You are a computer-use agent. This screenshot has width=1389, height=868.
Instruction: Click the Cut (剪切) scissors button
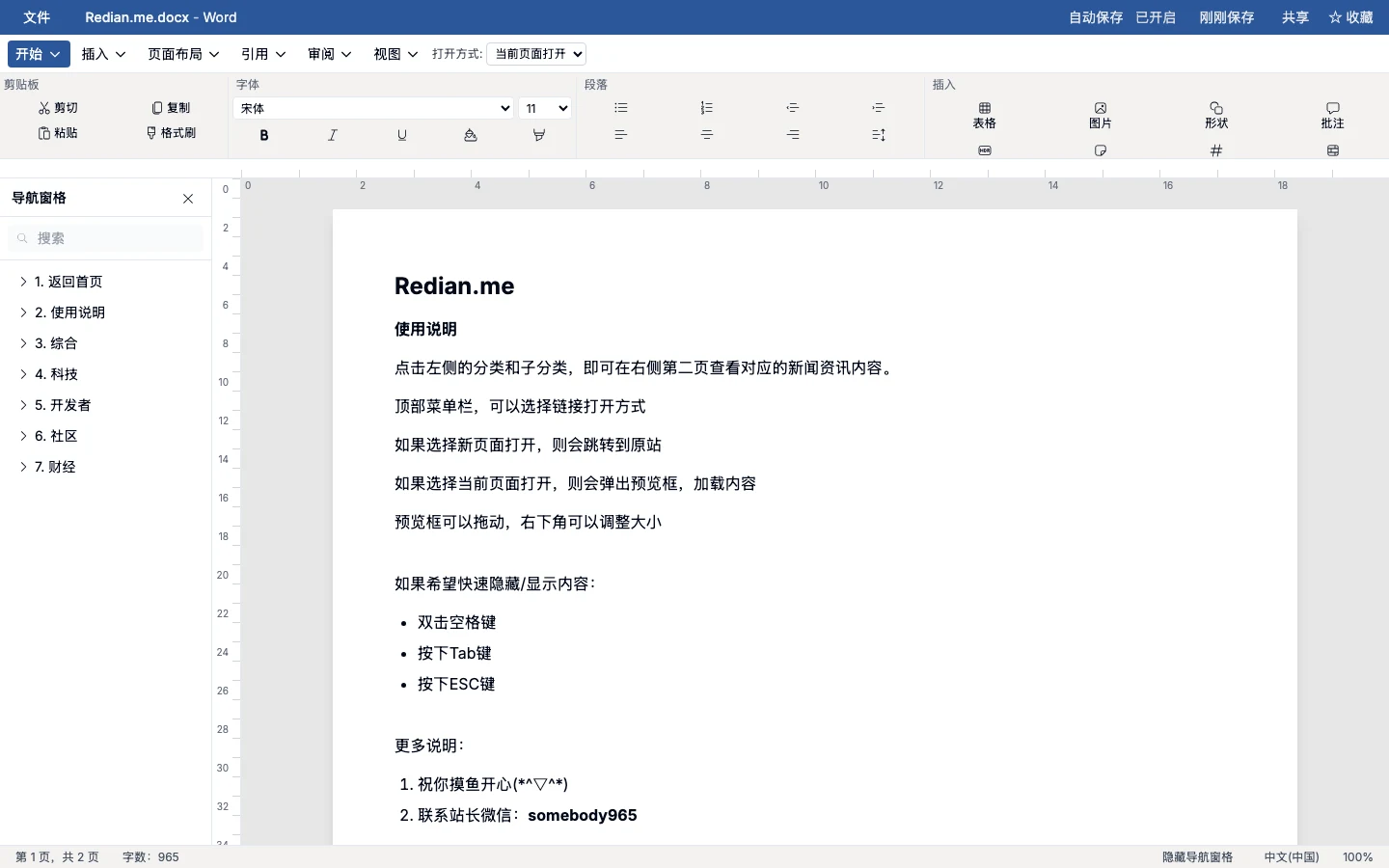58,108
